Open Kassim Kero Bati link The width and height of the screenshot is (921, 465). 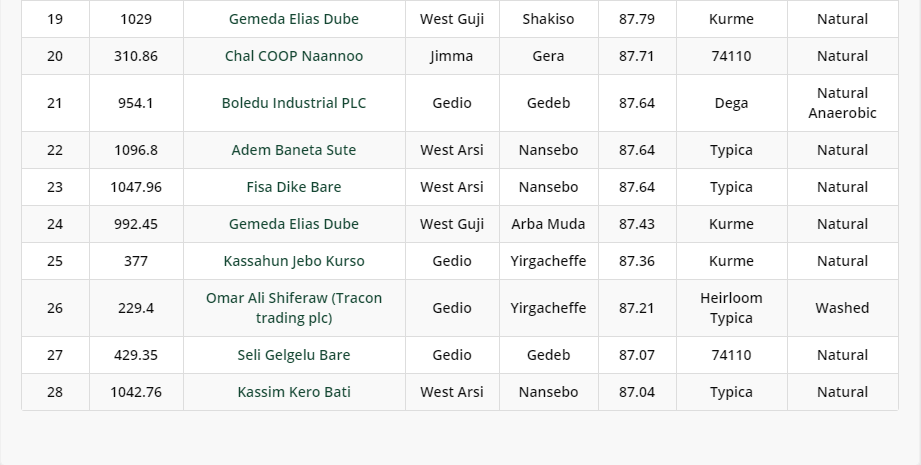point(294,392)
